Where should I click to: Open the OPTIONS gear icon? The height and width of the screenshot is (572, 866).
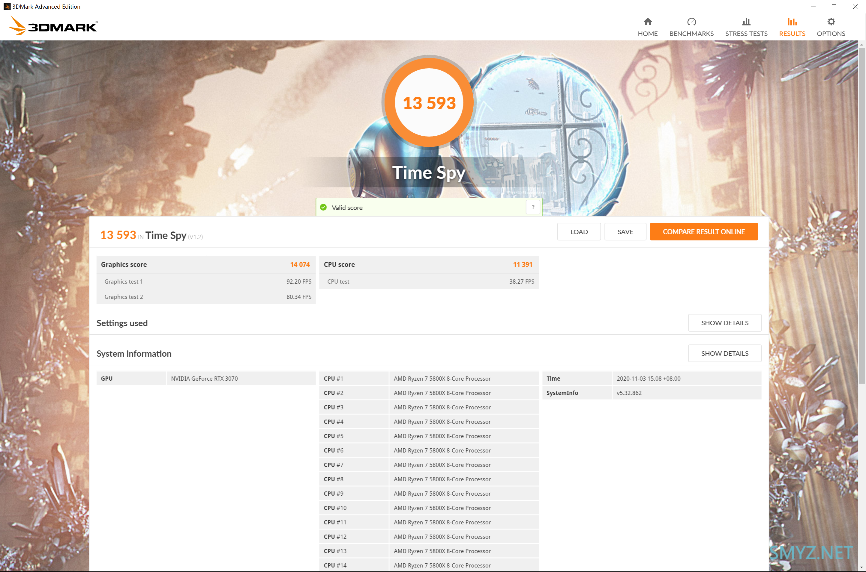coord(831,22)
